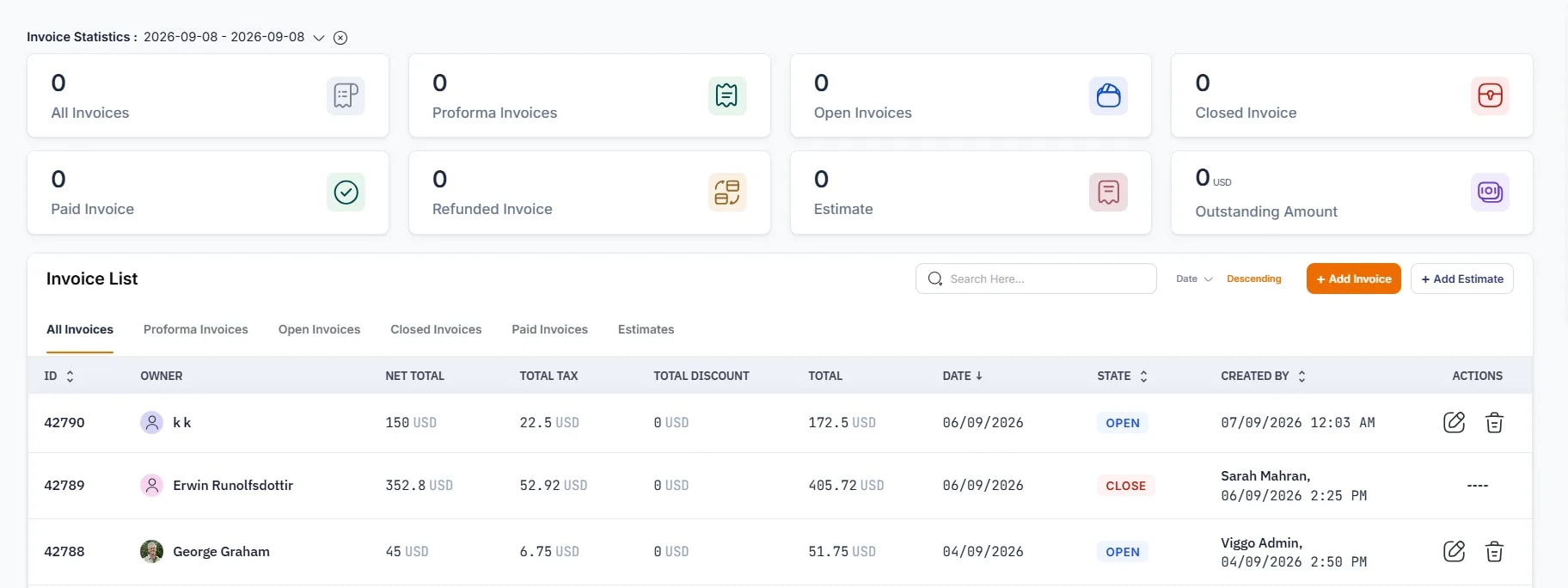Screen dimensions: 1568x588
Task: Click the Proforma Invoices clipboard icon
Action: [x=727, y=95]
